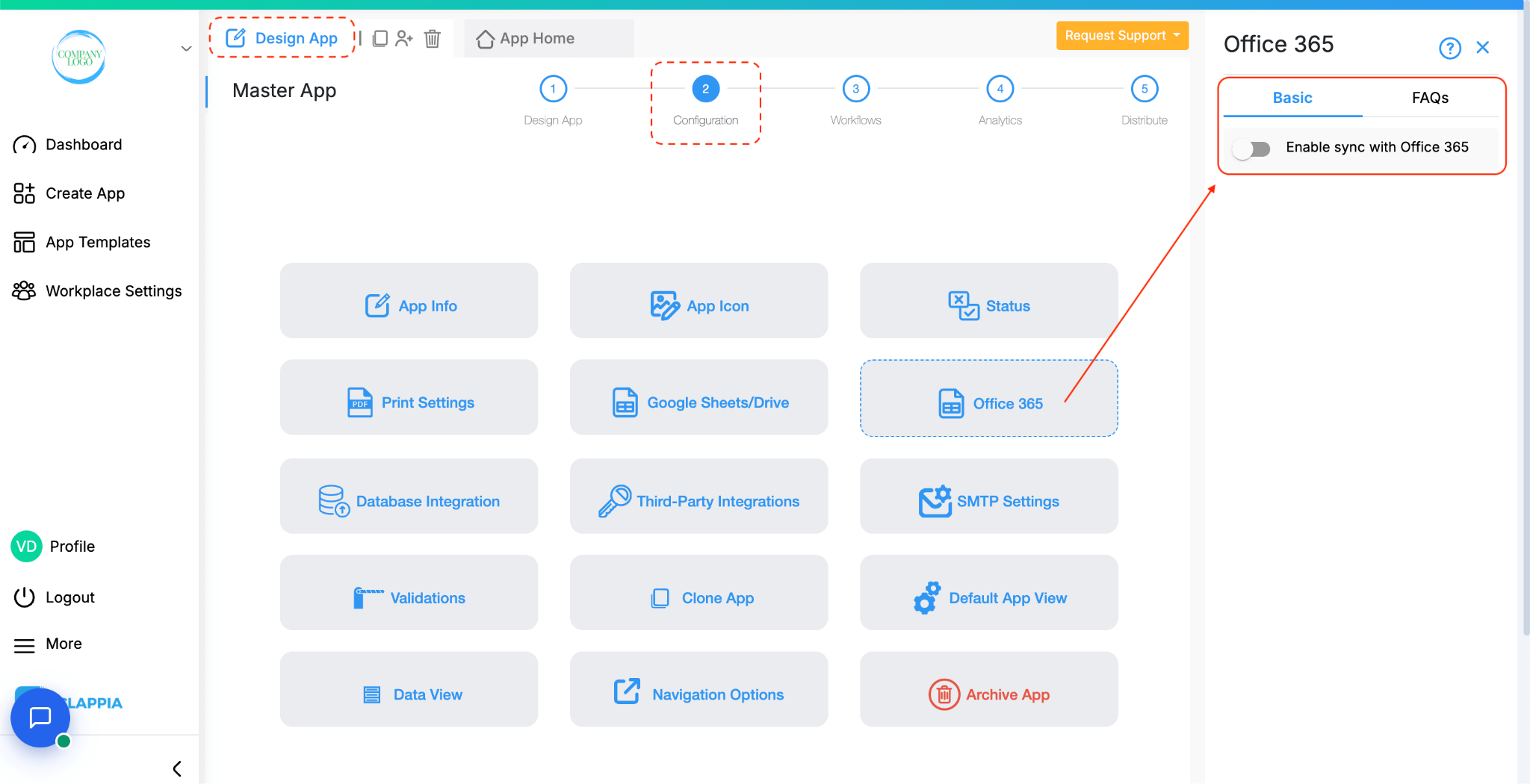
Task: Click the trash delete icon in toolbar
Action: tap(433, 38)
